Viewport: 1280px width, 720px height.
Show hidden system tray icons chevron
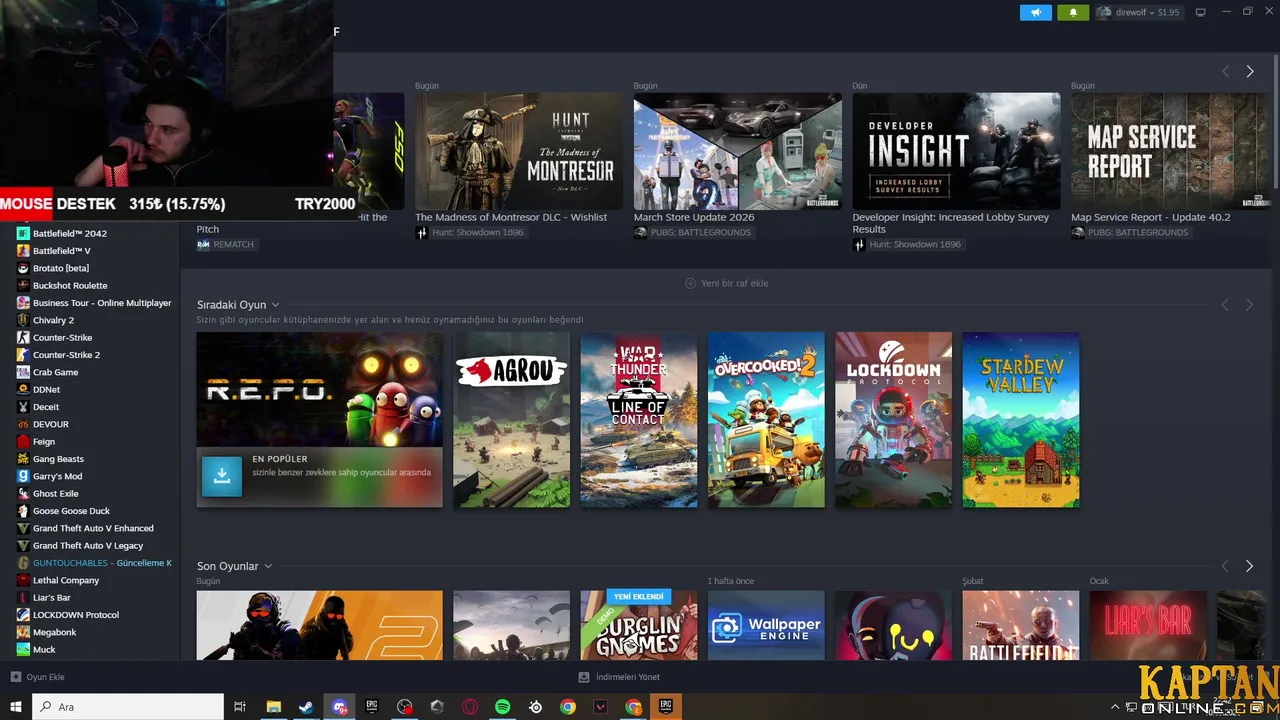click(x=1115, y=707)
